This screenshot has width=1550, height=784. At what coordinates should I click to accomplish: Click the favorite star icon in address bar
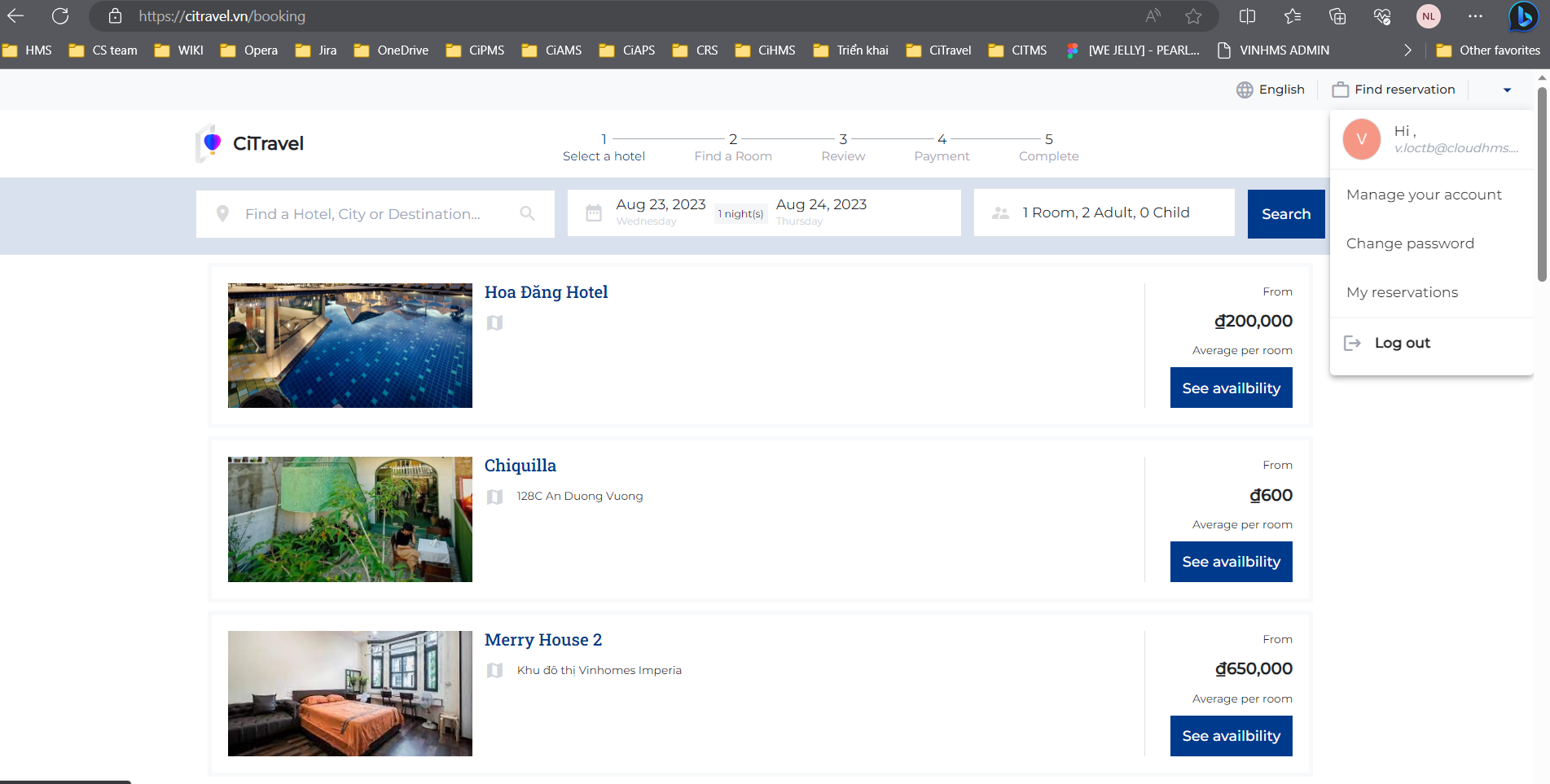[x=1193, y=16]
